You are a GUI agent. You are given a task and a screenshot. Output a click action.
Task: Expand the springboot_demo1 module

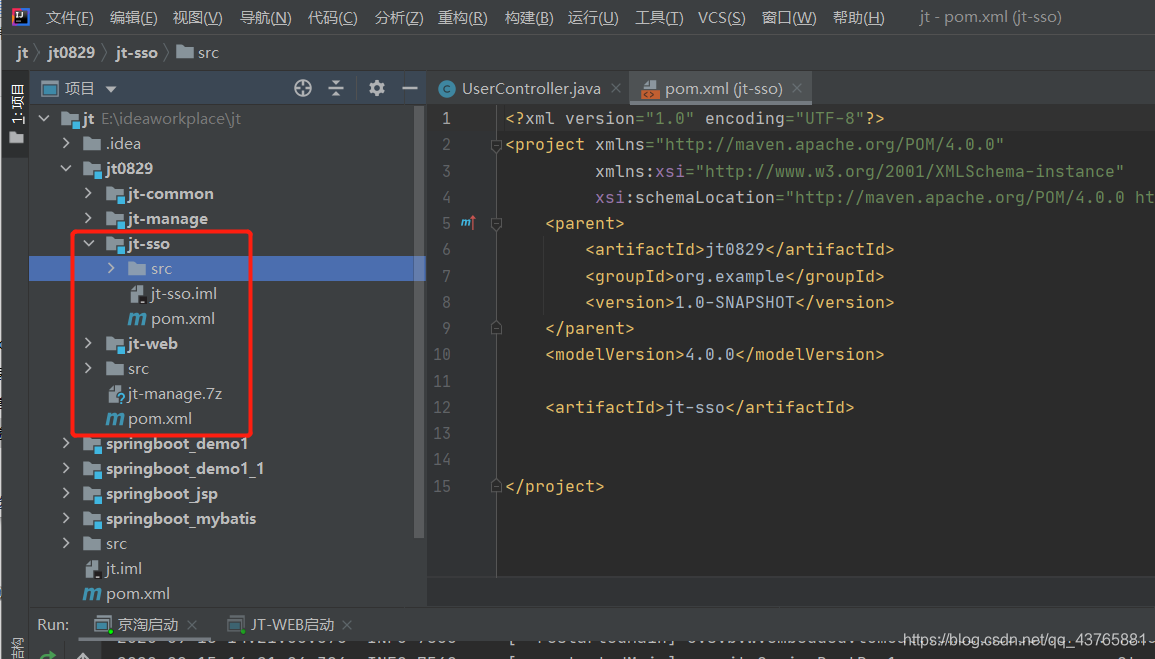(x=66, y=444)
